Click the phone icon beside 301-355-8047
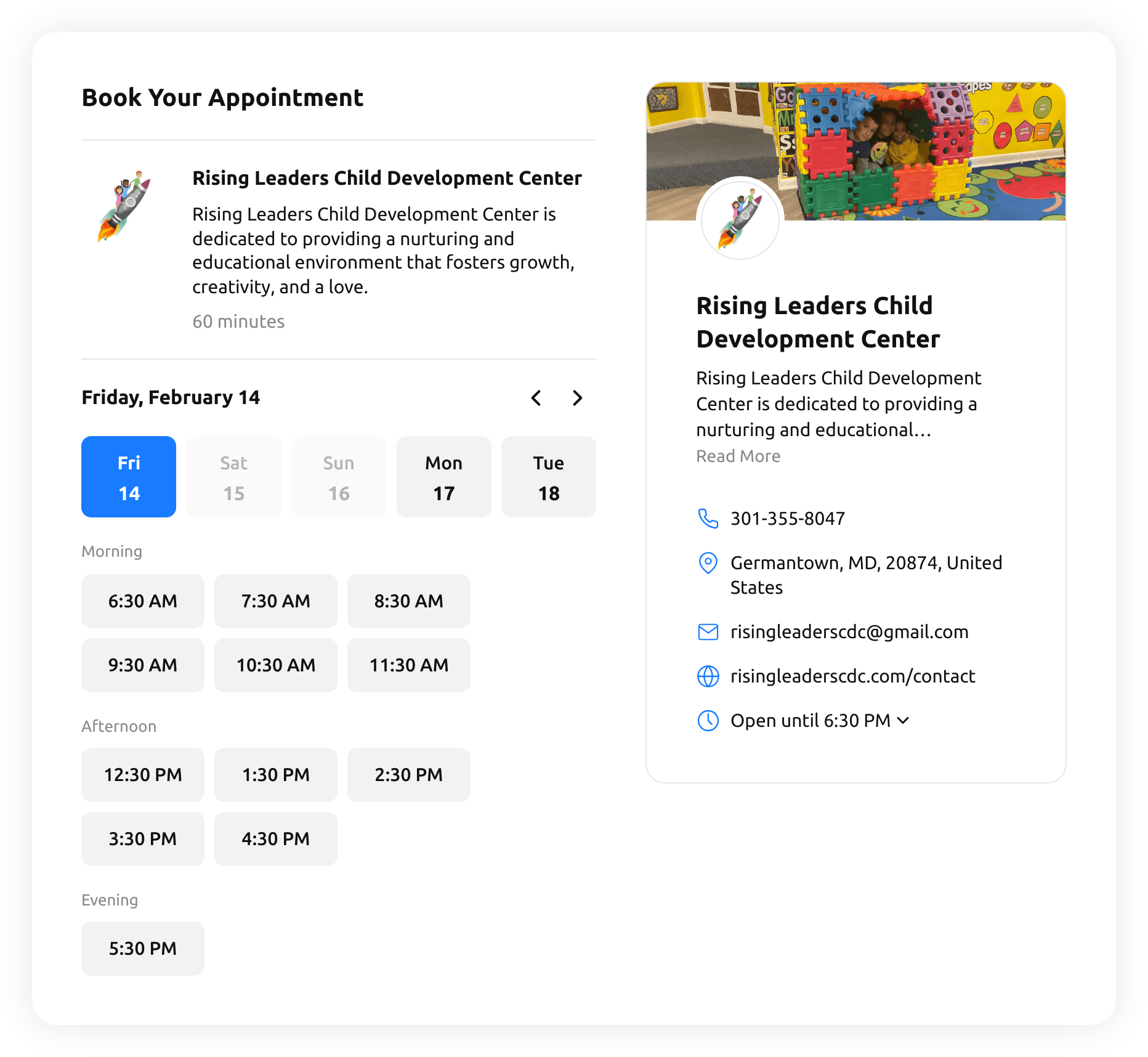 click(x=708, y=519)
